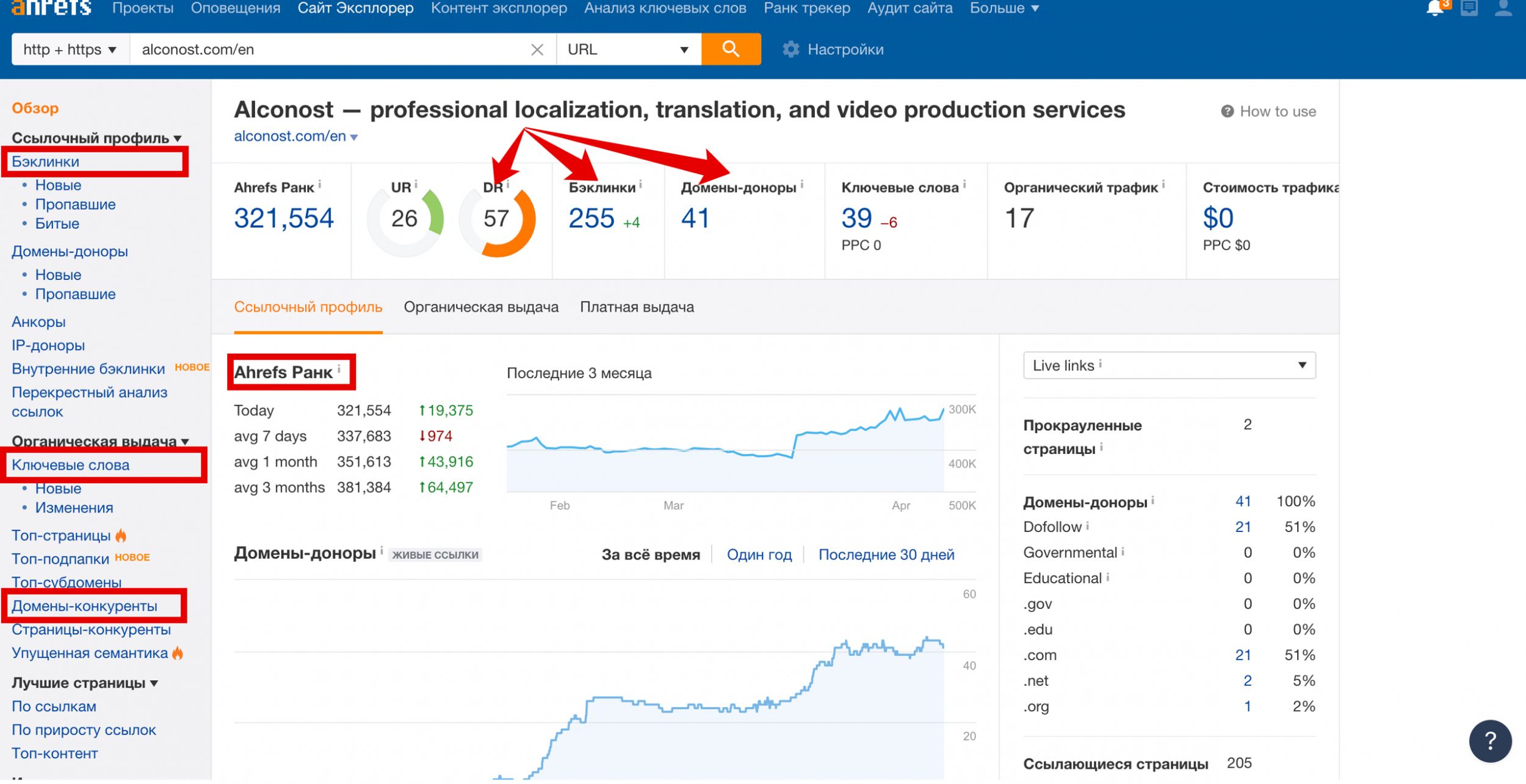Open Сайт Эксплорер in the top navigation
Screen dimensions: 1526x784
pos(355,8)
